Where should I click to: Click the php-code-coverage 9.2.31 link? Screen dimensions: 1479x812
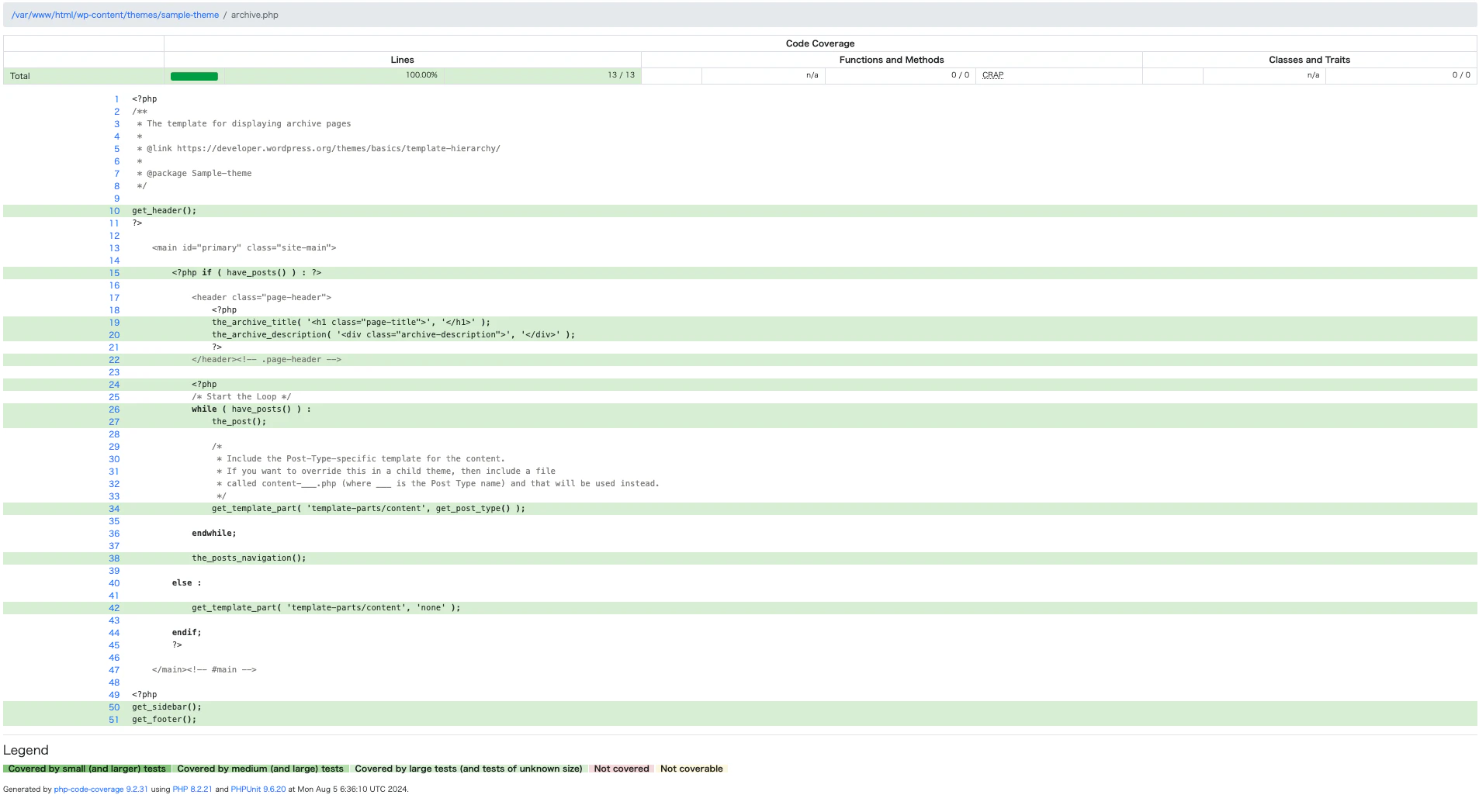point(100,790)
